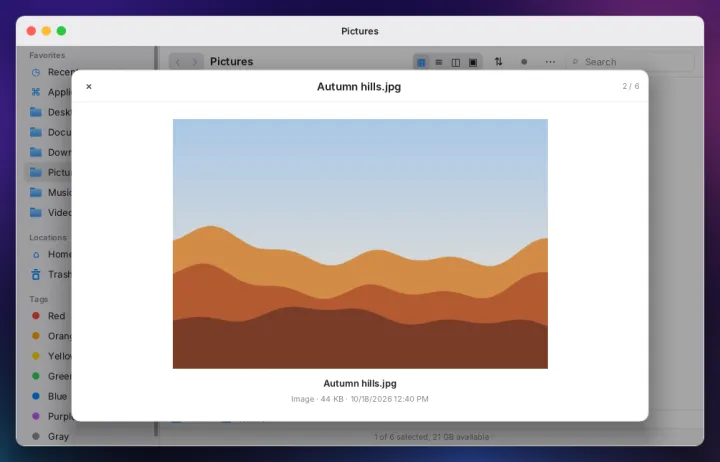The width and height of the screenshot is (720, 462).
Task: Click the '2 / 6' counter
Action: tap(630, 86)
